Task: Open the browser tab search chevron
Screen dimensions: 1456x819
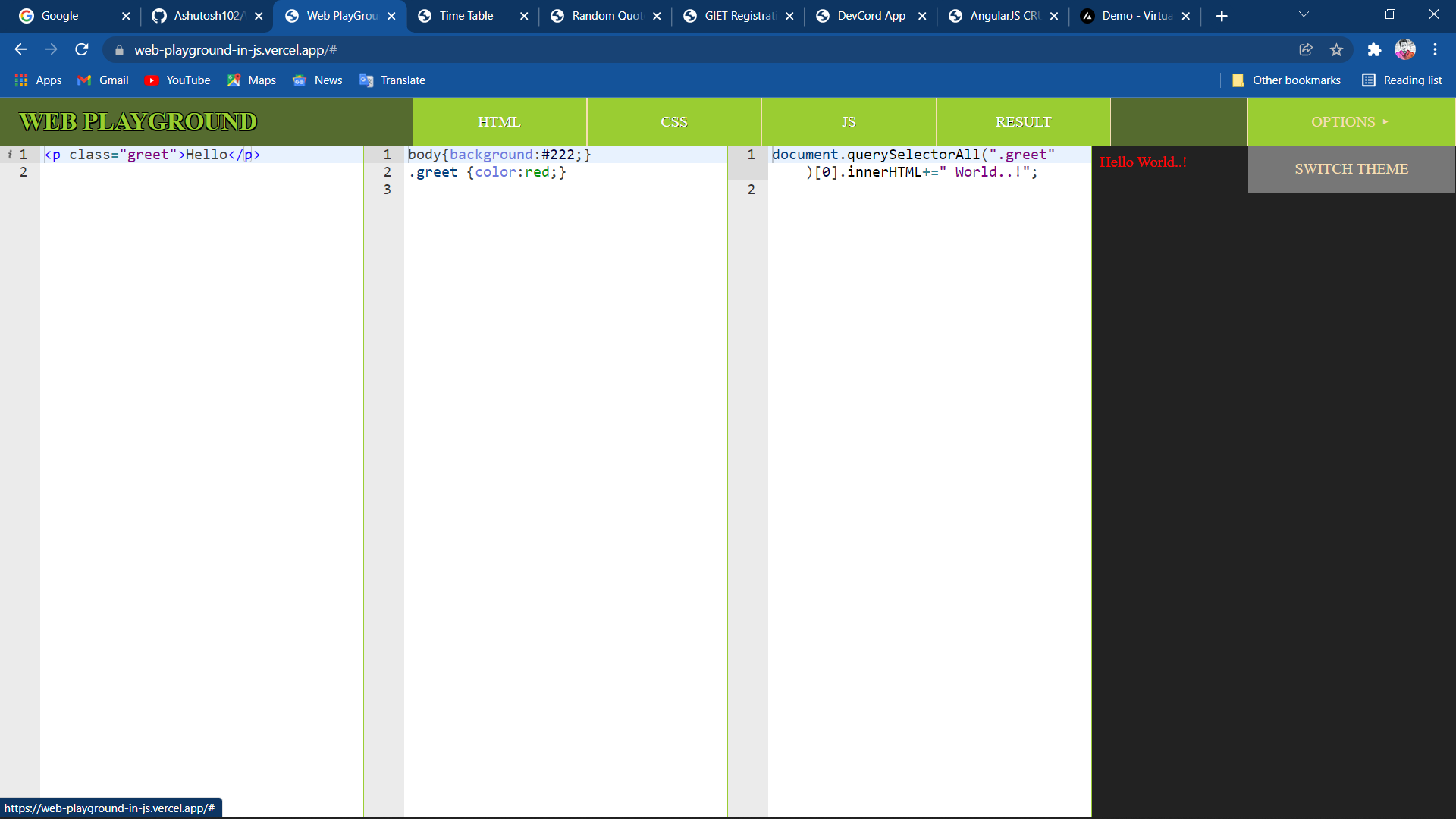Action: click(1304, 14)
